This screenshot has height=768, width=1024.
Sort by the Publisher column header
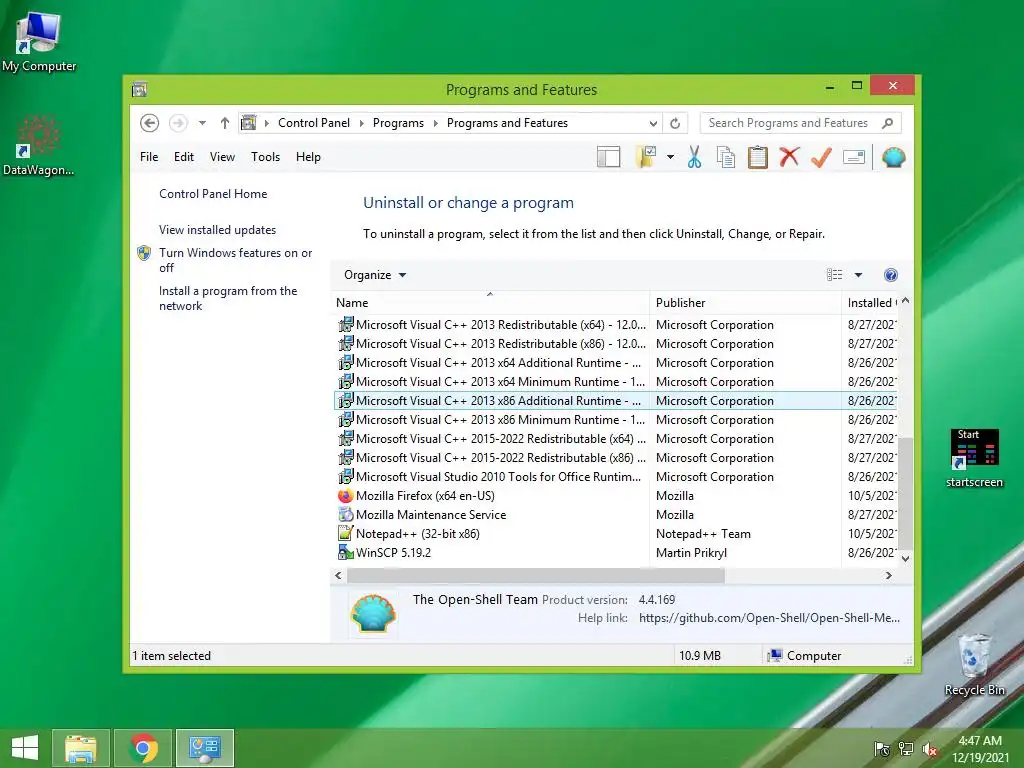(x=745, y=302)
